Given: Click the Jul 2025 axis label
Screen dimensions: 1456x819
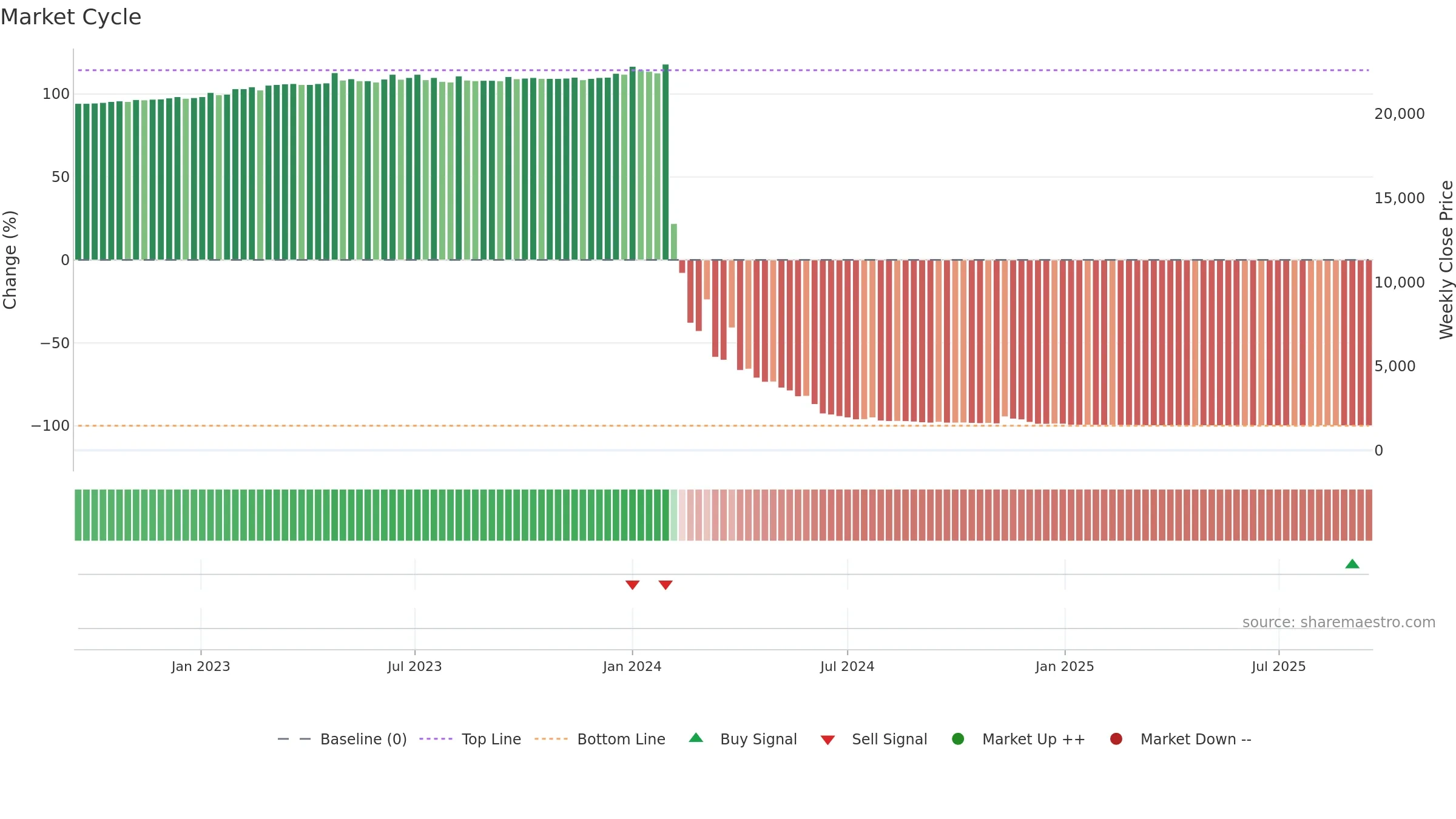Looking at the screenshot, I should tap(1279, 667).
